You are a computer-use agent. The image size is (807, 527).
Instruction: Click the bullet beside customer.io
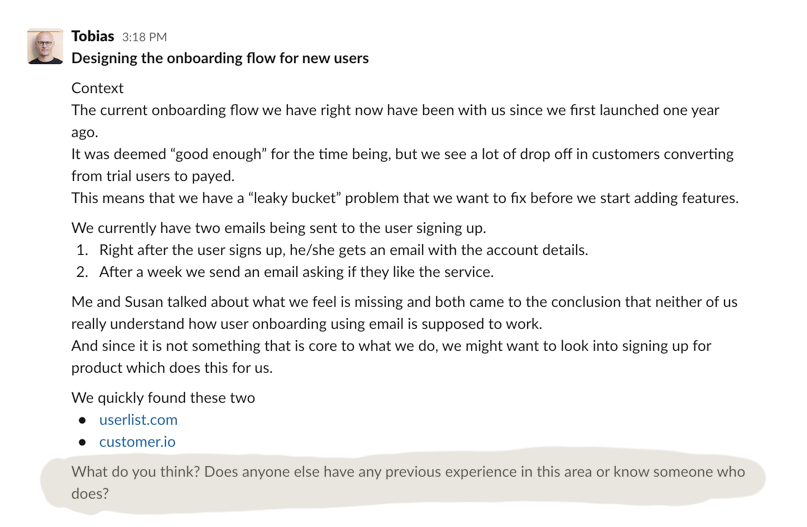(82, 443)
